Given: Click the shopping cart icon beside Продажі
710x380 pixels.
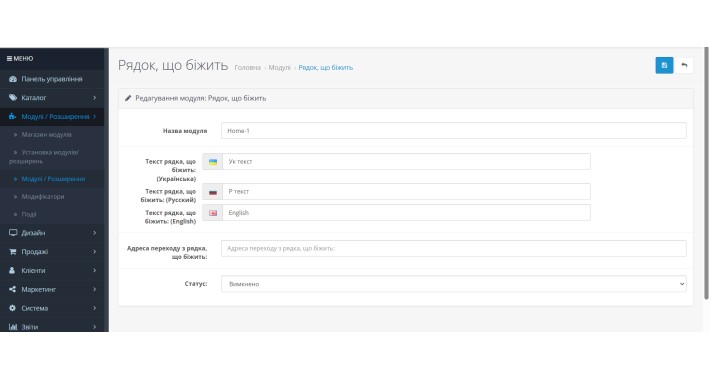Looking at the screenshot, I should pyautogui.click(x=13, y=252).
